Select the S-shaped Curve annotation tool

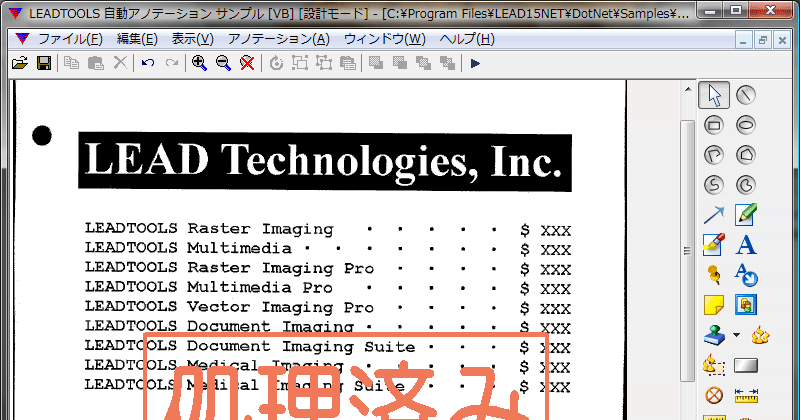(x=714, y=185)
